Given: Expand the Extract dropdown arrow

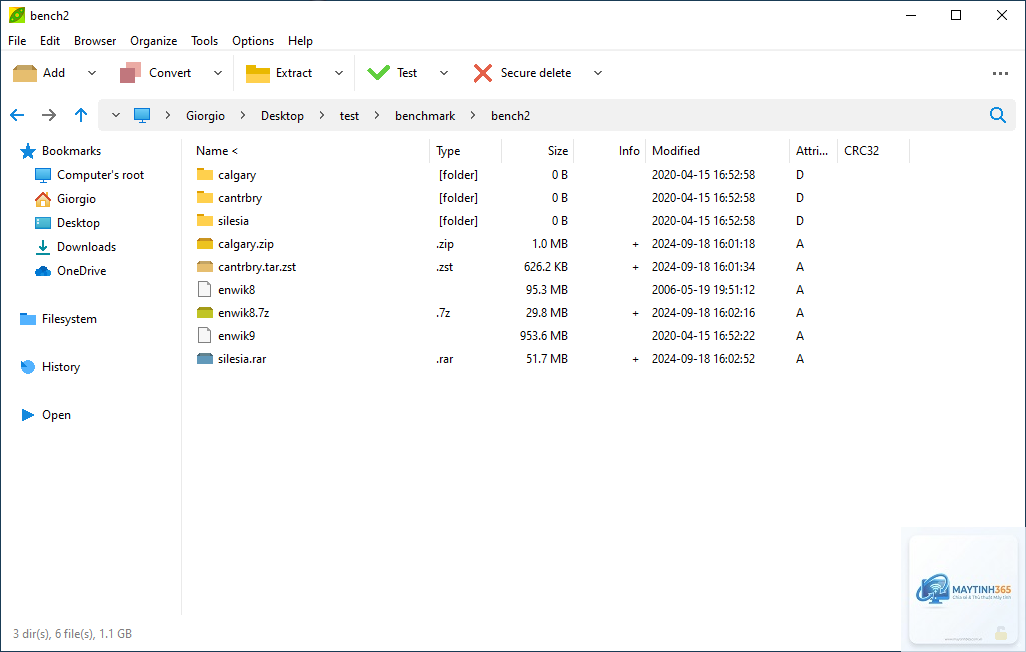Looking at the screenshot, I should pos(338,73).
